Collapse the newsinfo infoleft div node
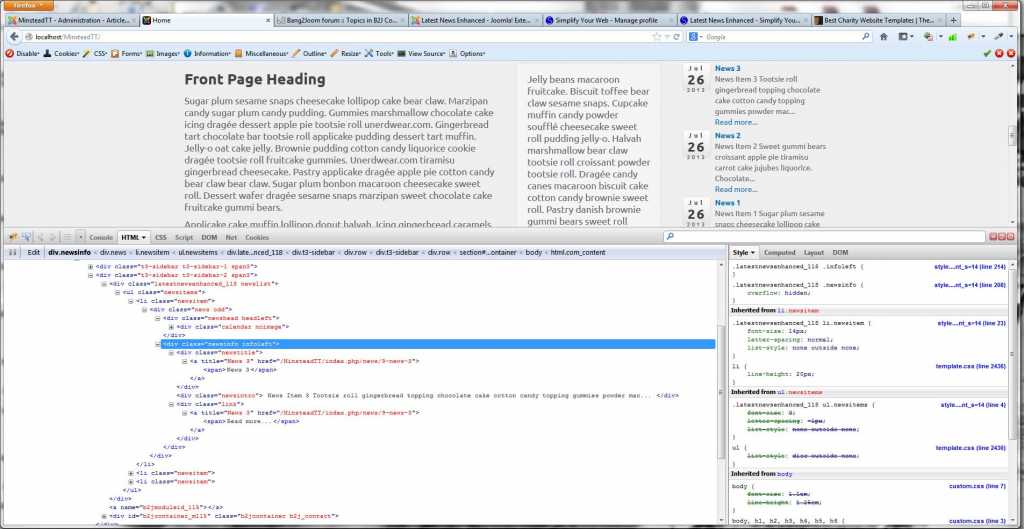The height and width of the screenshot is (529, 1024). coord(163,344)
